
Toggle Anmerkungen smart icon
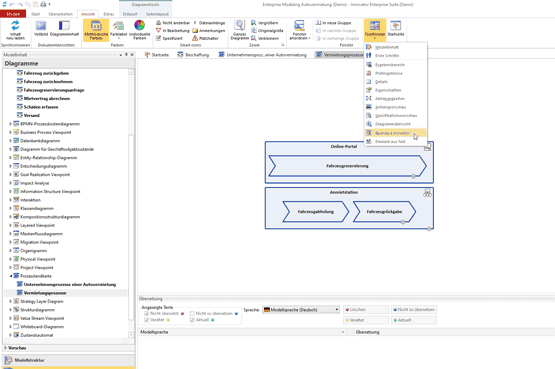[x=209, y=30]
